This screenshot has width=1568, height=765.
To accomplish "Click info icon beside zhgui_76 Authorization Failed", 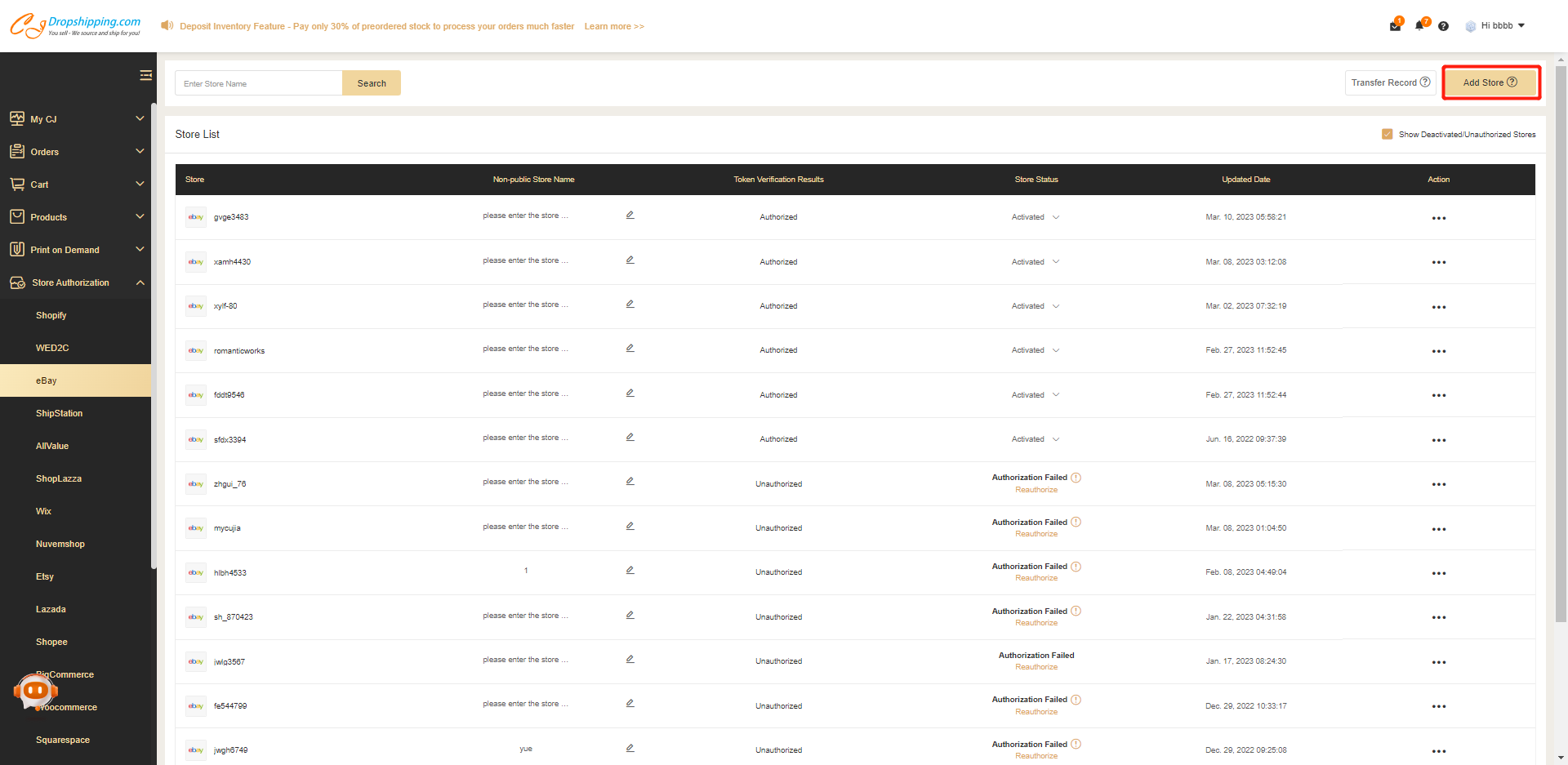I will (1076, 478).
